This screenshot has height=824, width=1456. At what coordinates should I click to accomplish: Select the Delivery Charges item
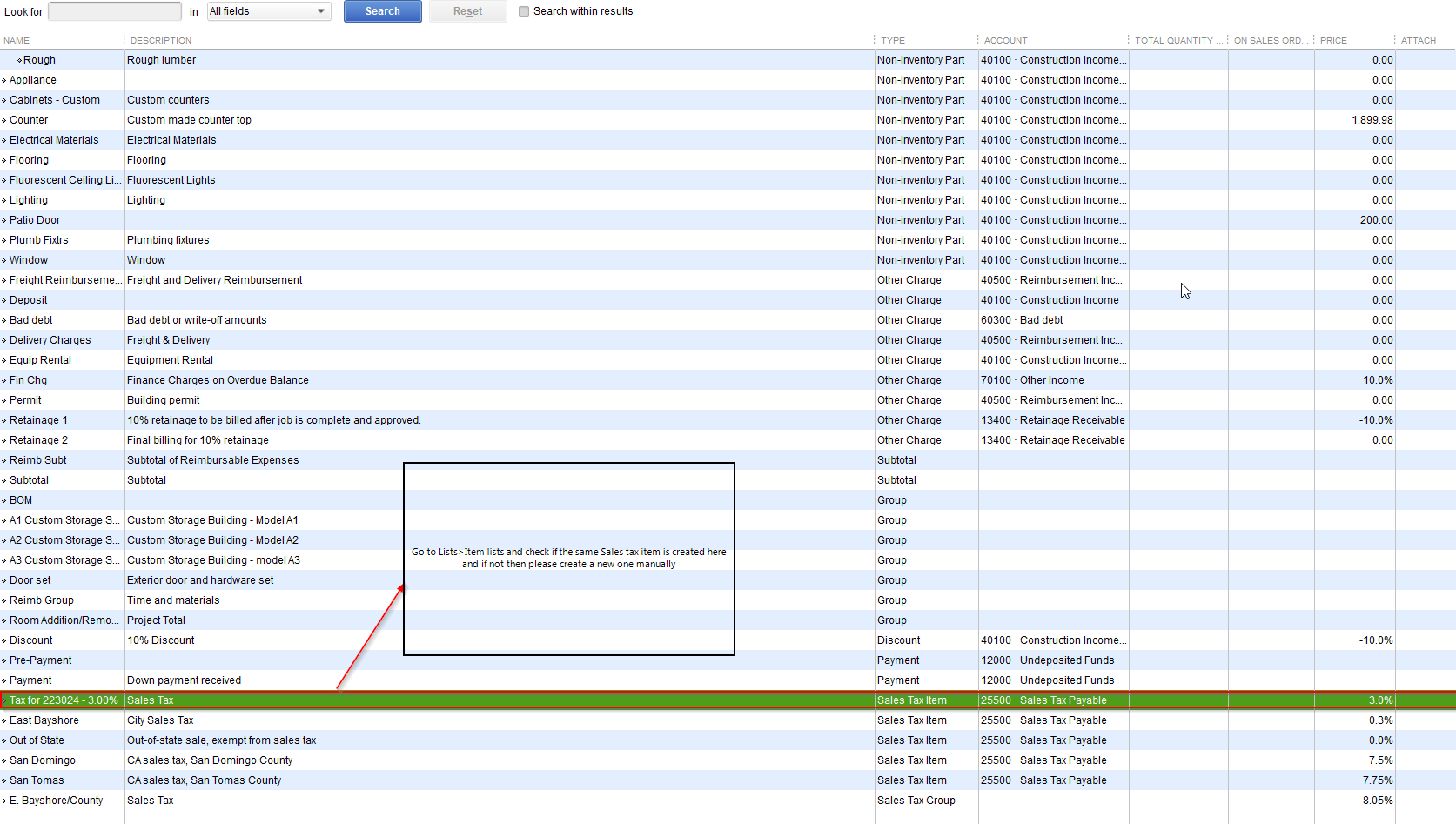pyautogui.click(x=50, y=340)
